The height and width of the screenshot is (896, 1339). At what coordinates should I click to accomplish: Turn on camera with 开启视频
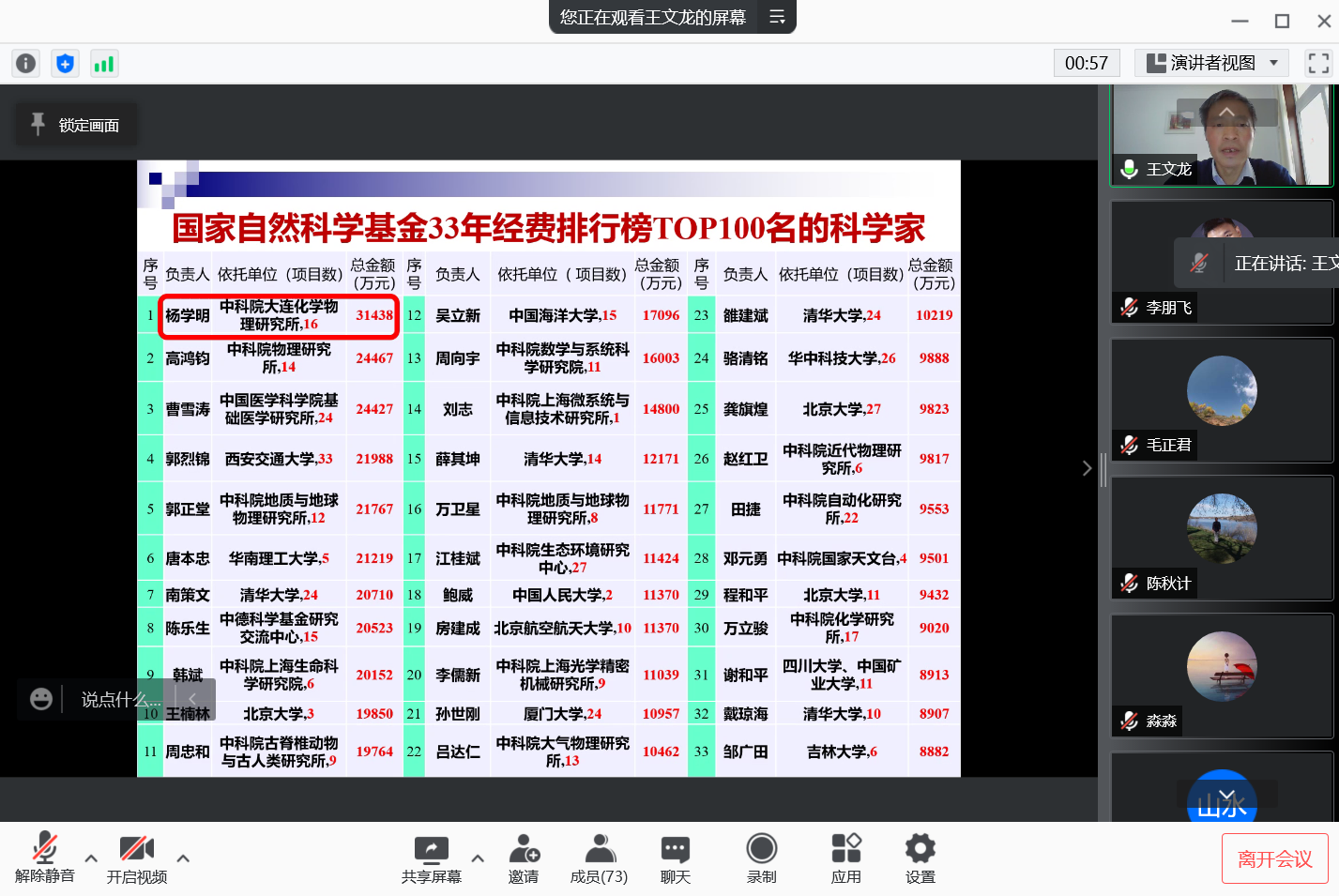pos(137,859)
